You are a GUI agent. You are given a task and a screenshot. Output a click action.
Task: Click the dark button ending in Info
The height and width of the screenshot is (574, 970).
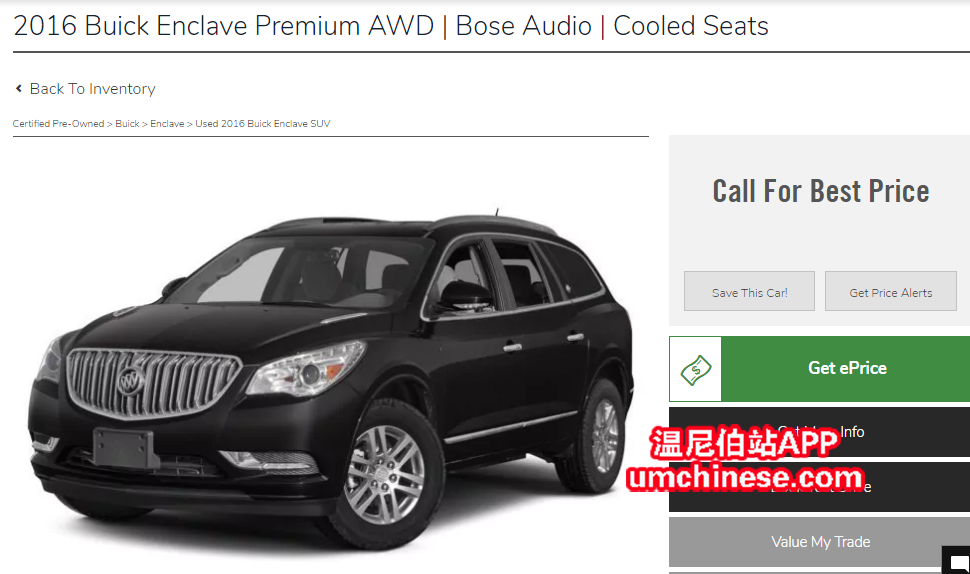click(820, 432)
